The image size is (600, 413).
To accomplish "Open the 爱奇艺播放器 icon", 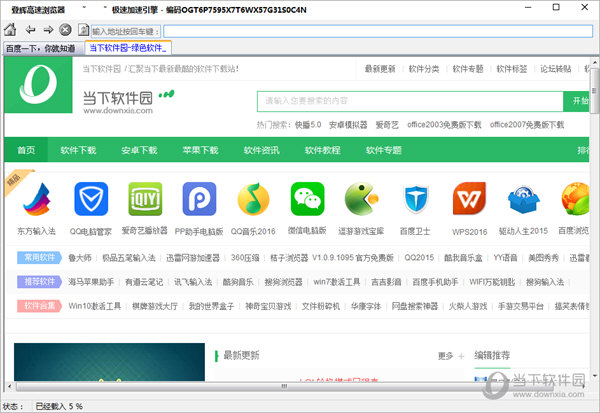I will click(145, 199).
